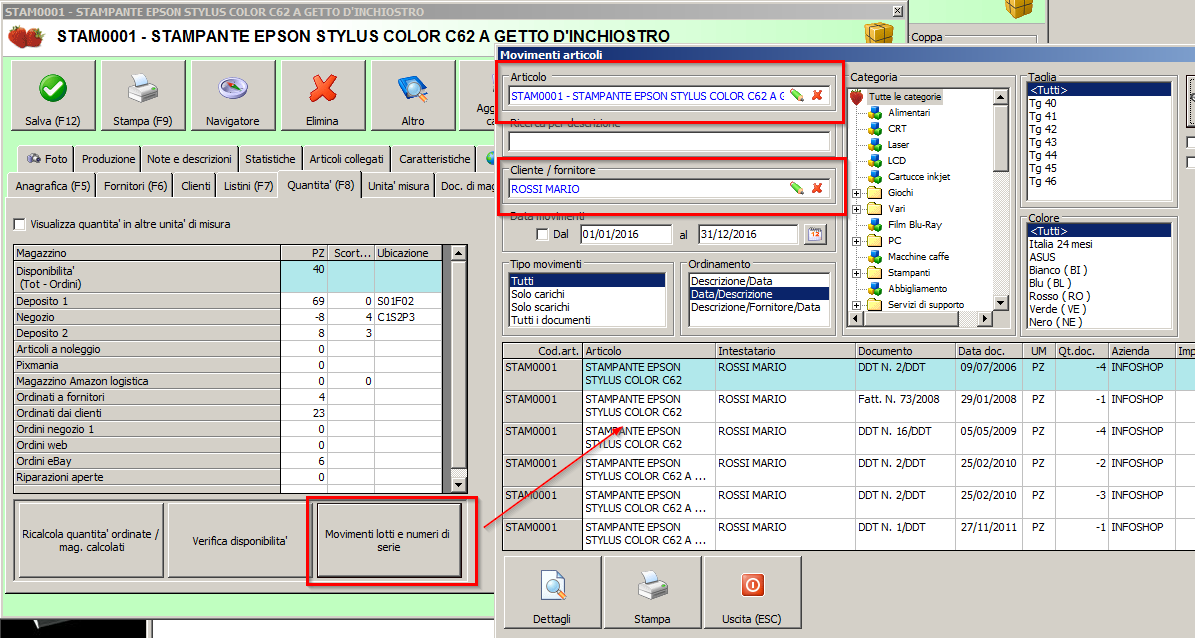Select Solo carichi movement type

tap(587, 293)
